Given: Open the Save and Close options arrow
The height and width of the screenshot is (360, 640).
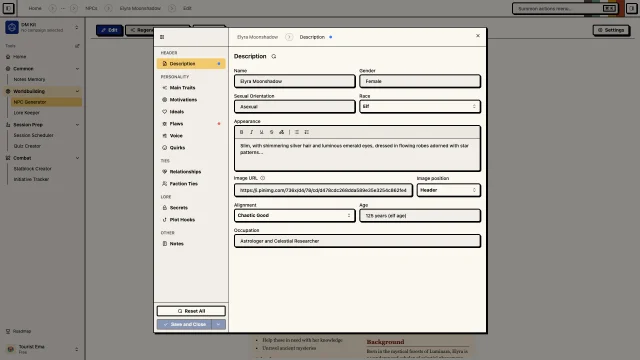Looking at the screenshot, I should click(x=218, y=324).
